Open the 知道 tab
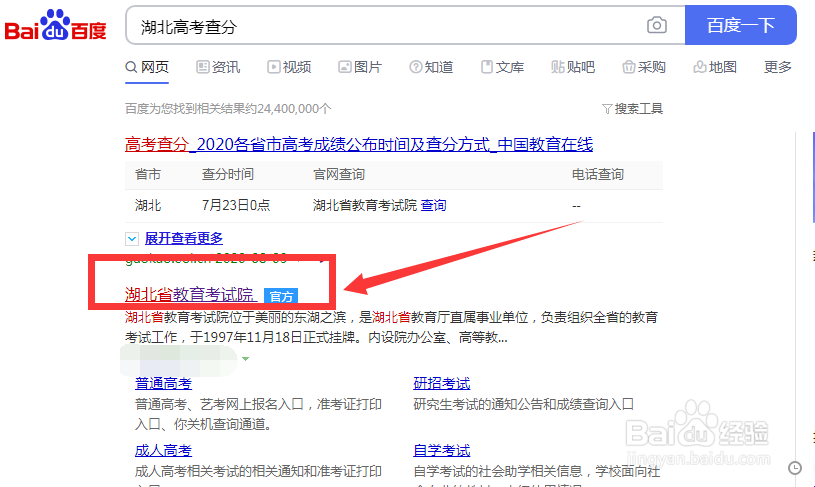This screenshot has height=487, width=815. (431, 67)
